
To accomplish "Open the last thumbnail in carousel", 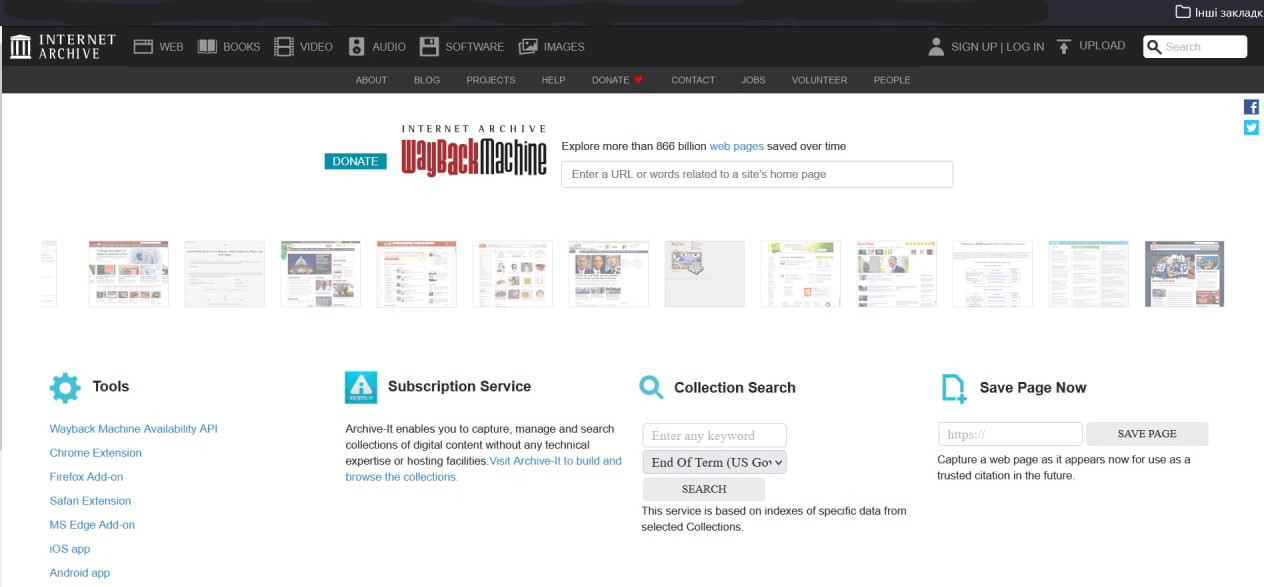I will coord(1184,273).
